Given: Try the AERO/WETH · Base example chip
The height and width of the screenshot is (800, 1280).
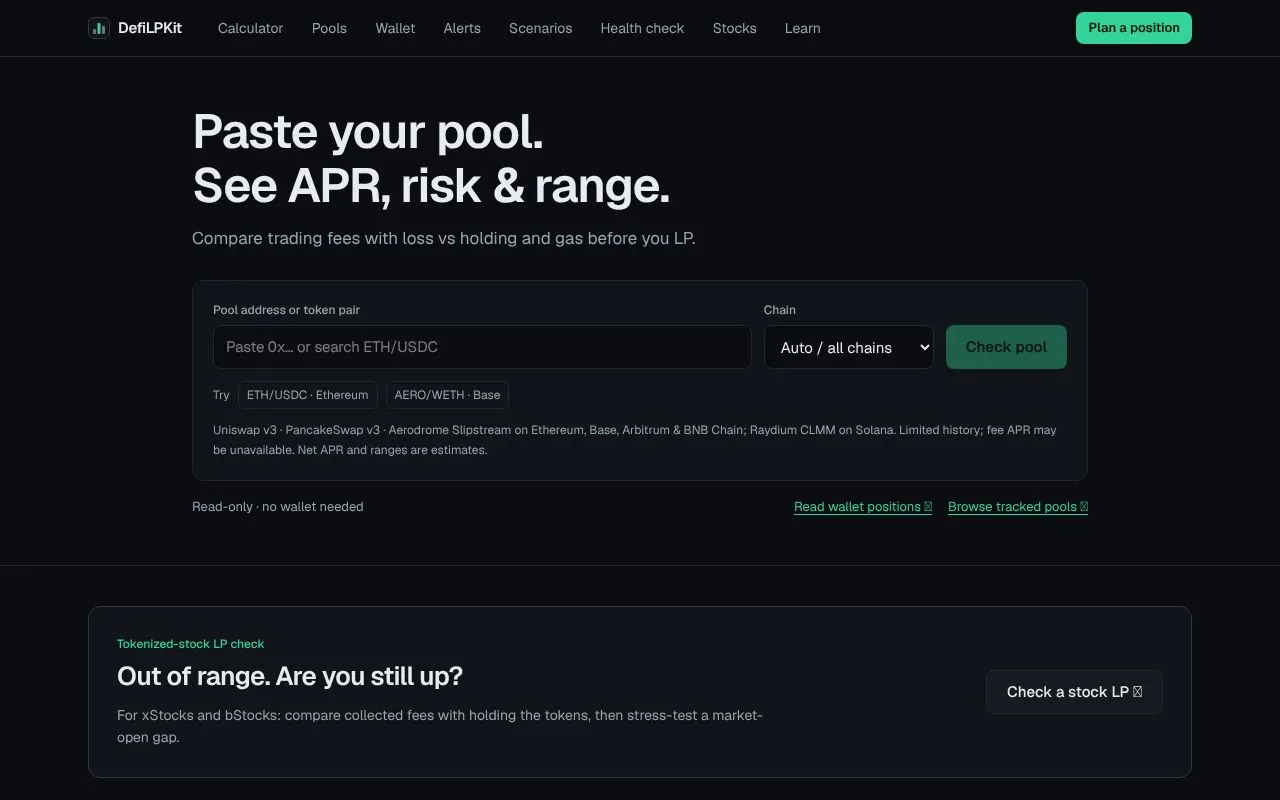Looking at the screenshot, I should point(447,395).
